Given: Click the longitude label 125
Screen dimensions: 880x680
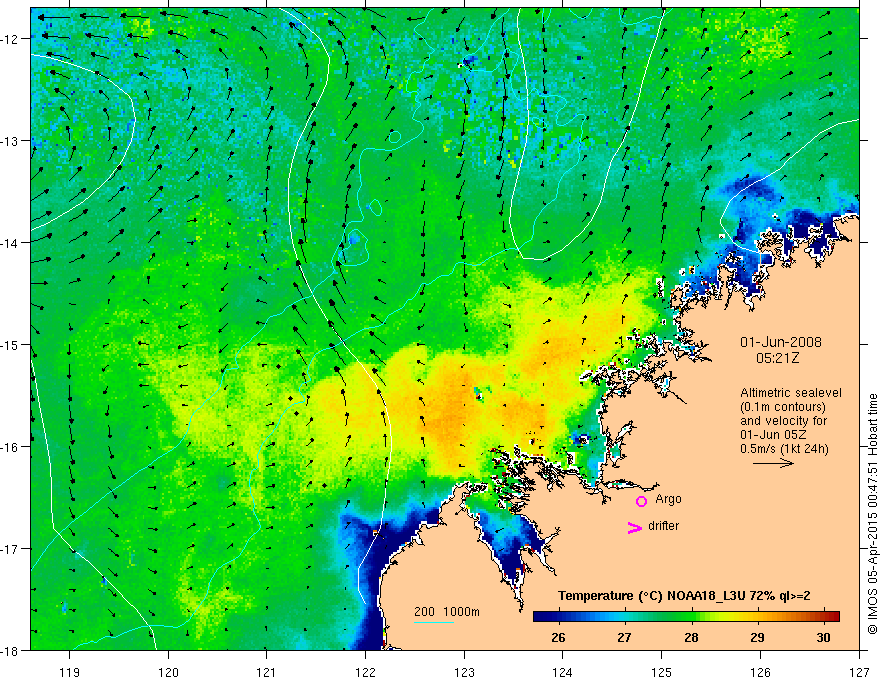Looking at the screenshot, I should pyautogui.click(x=662, y=672).
